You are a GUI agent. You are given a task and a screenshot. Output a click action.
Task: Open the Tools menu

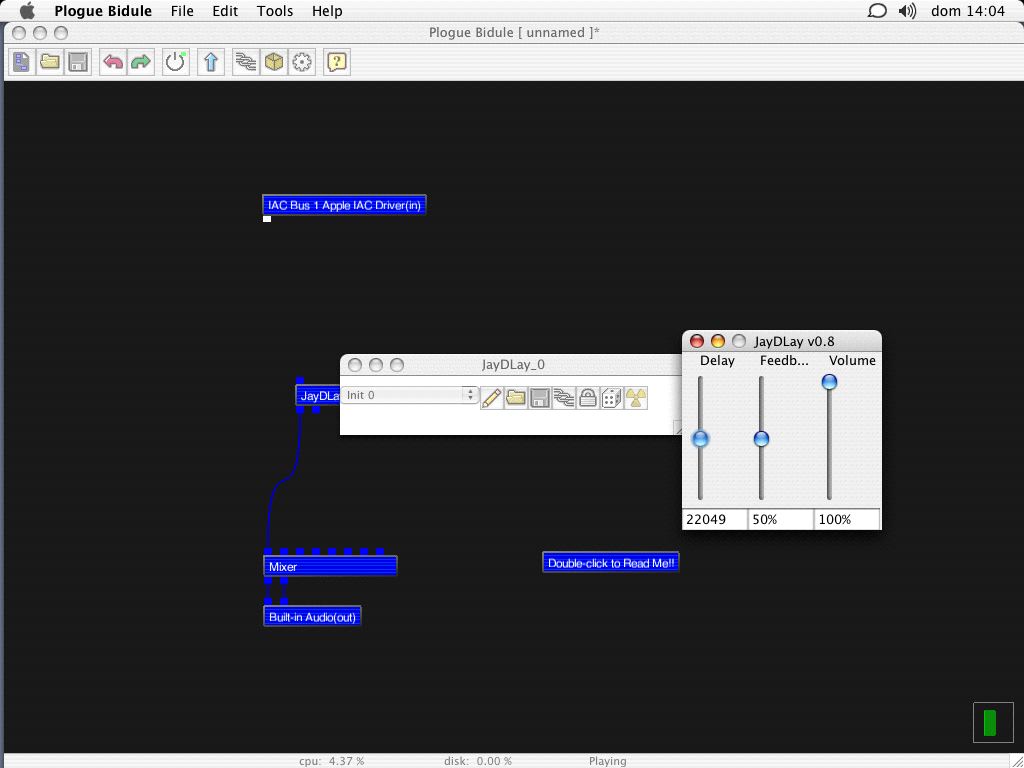point(275,11)
